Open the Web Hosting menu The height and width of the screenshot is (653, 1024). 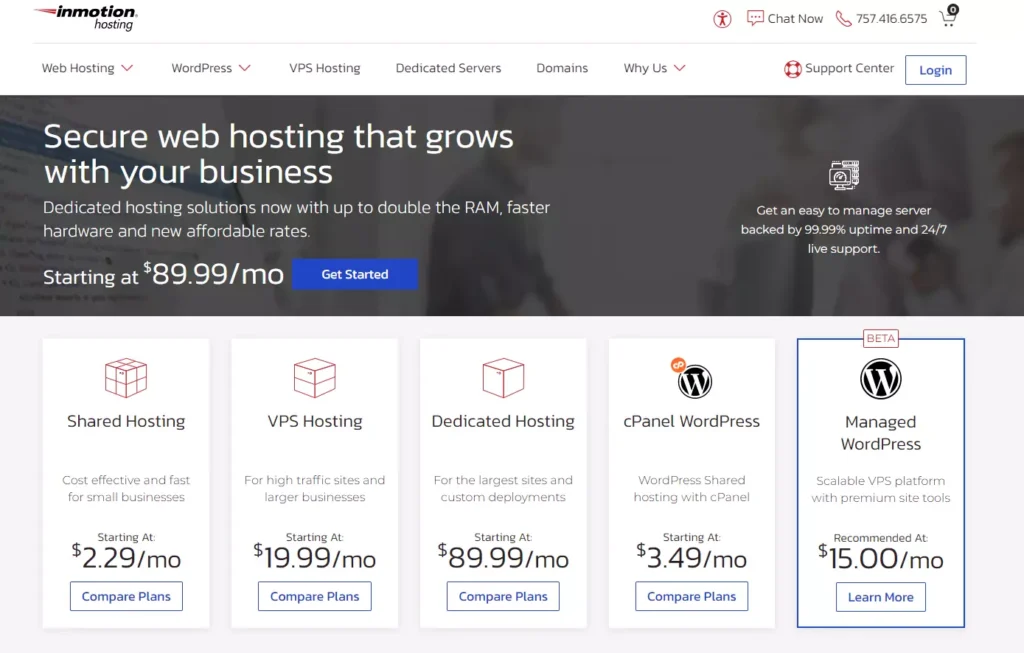click(x=88, y=68)
